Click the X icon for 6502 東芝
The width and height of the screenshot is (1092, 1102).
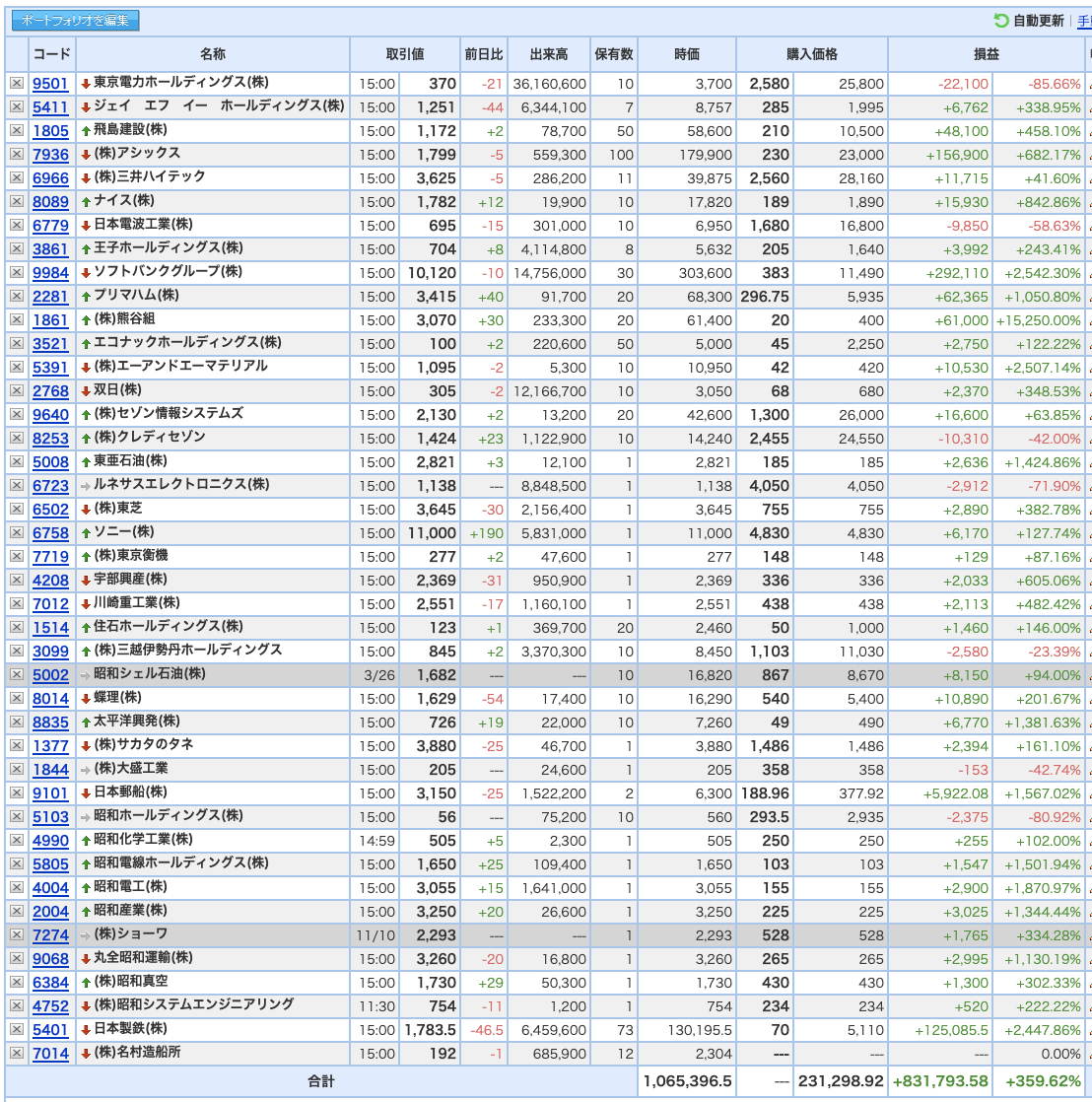[x=17, y=510]
